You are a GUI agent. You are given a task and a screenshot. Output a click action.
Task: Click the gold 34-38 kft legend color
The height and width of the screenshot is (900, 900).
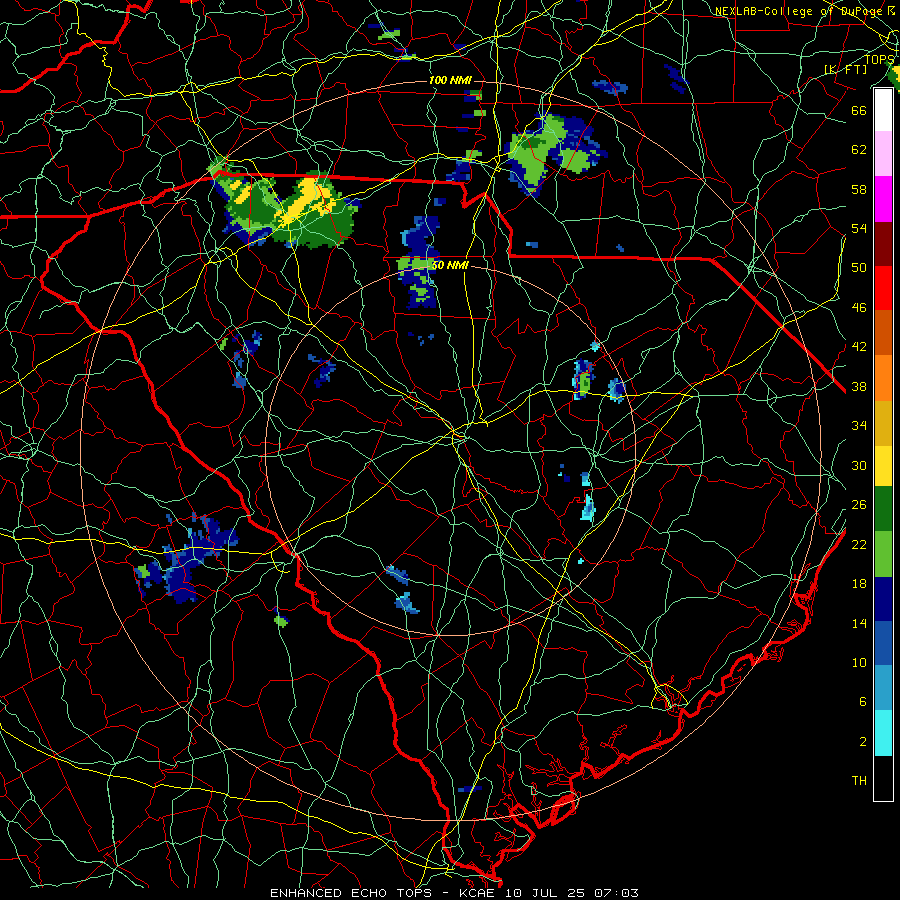click(883, 423)
